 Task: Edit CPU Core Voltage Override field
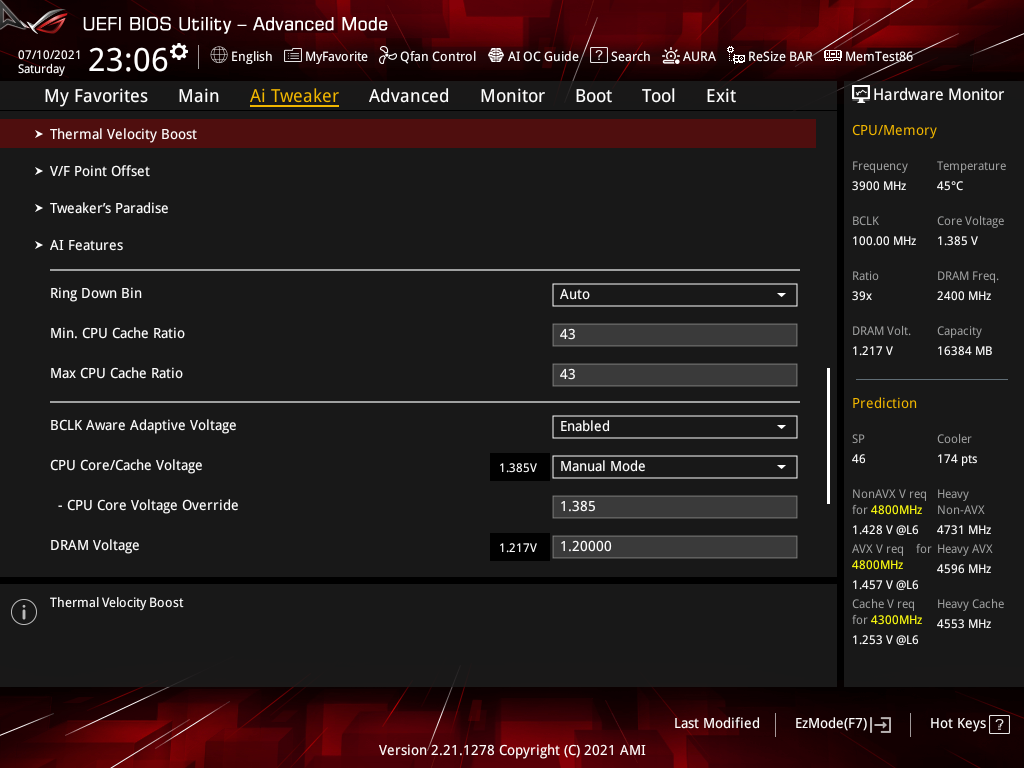pyautogui.click(x=675, y=506)
